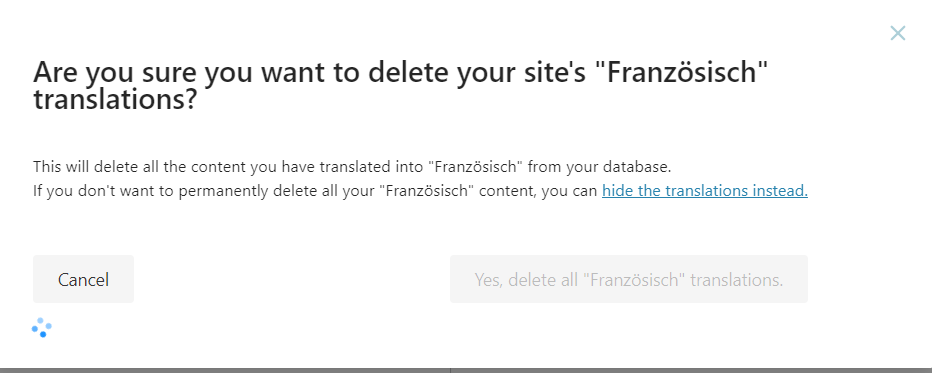Dismiss the dialog with the X icon
932x373 pixels.
(x=898, y=33)
